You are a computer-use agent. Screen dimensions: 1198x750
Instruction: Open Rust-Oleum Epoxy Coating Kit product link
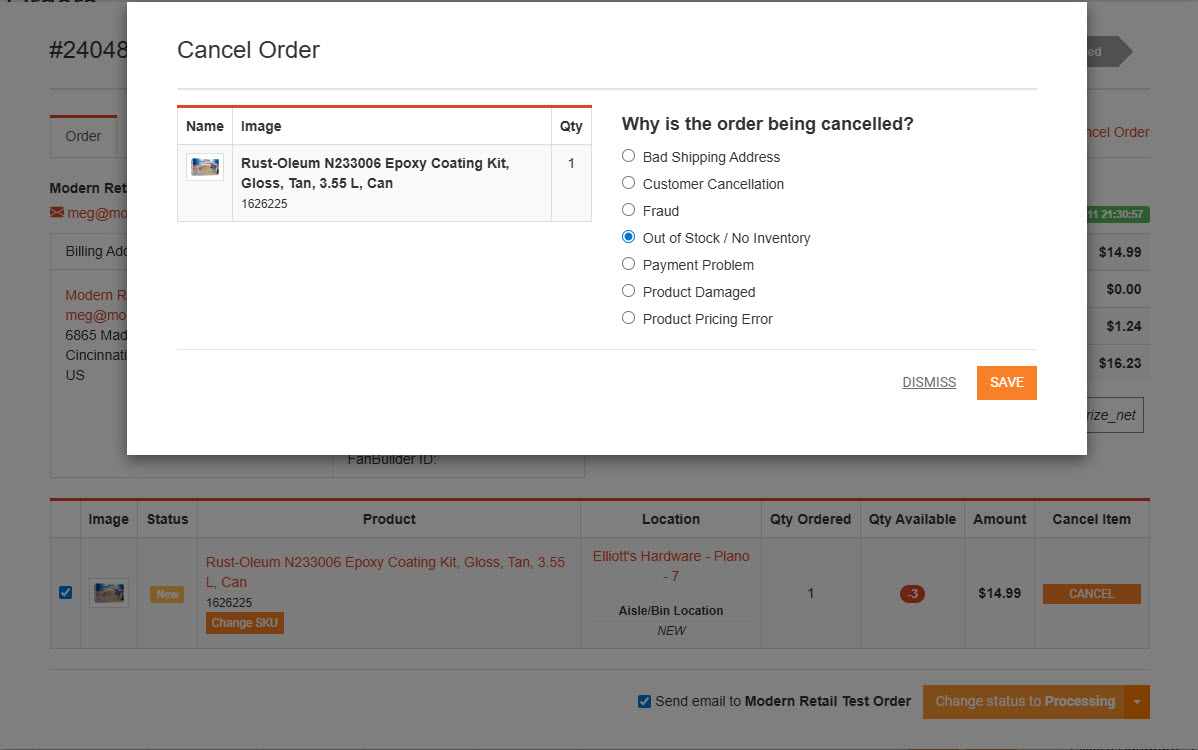385,572
